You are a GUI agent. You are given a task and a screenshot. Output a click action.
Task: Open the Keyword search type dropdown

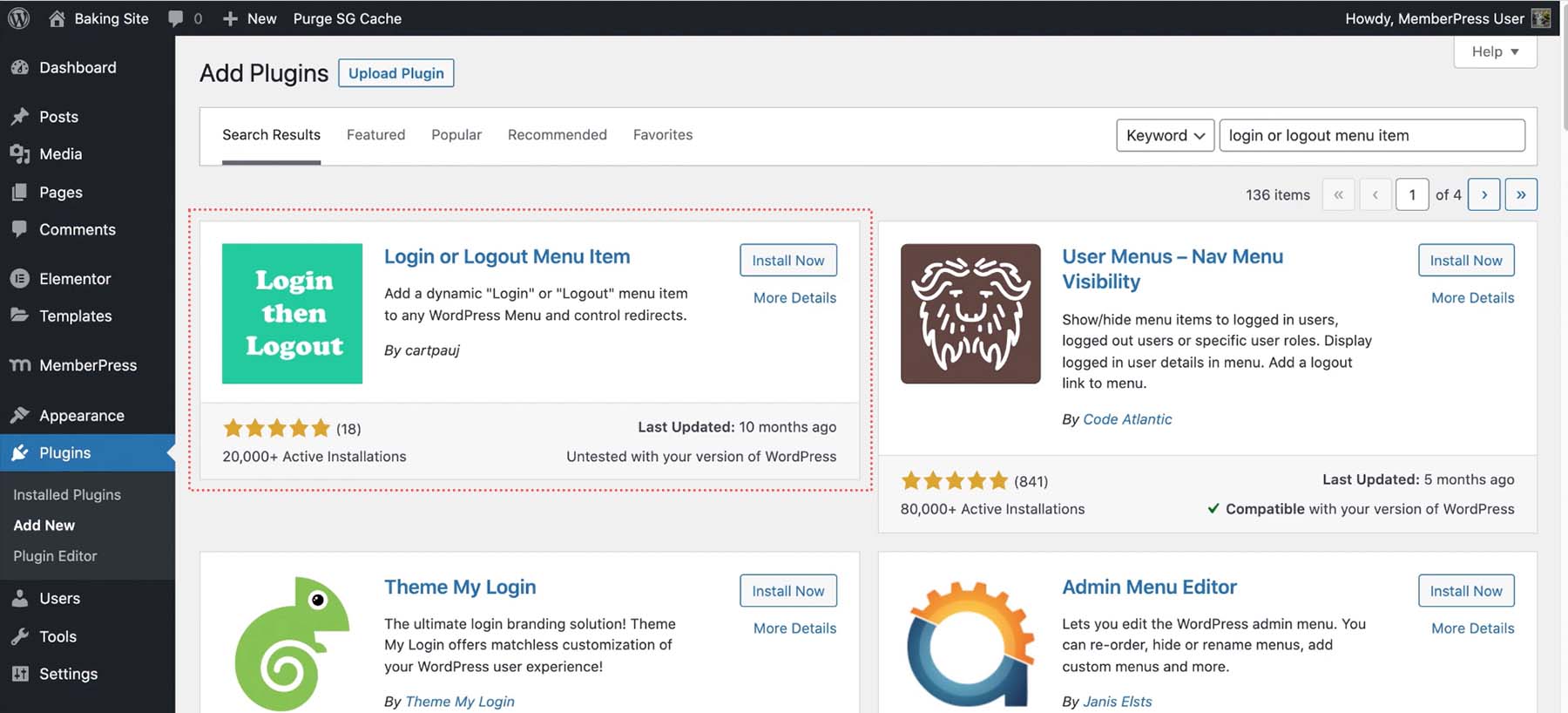point(1165,135)
